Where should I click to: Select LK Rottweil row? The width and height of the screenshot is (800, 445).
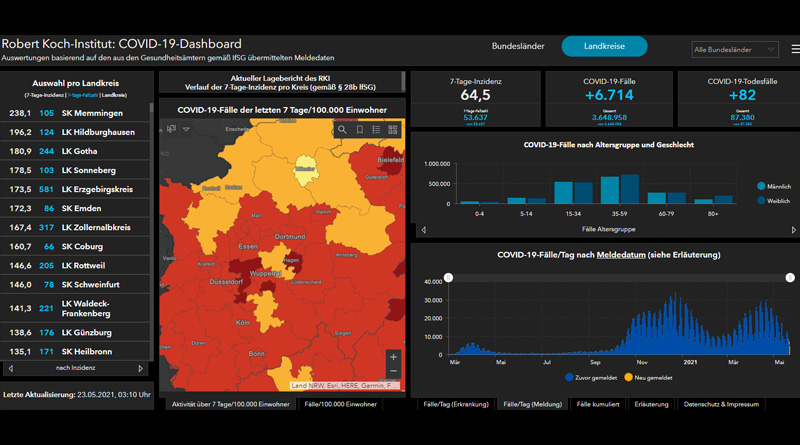(75, 265)
